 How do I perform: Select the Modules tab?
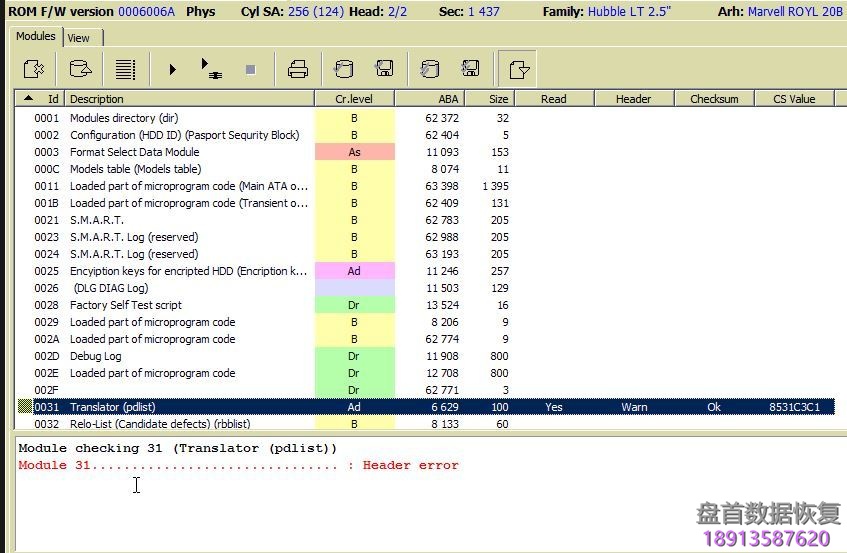coord(36,37)
